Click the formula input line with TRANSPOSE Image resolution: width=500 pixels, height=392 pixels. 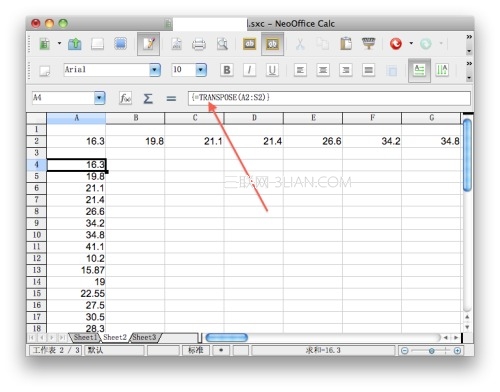tap(329, 98)
